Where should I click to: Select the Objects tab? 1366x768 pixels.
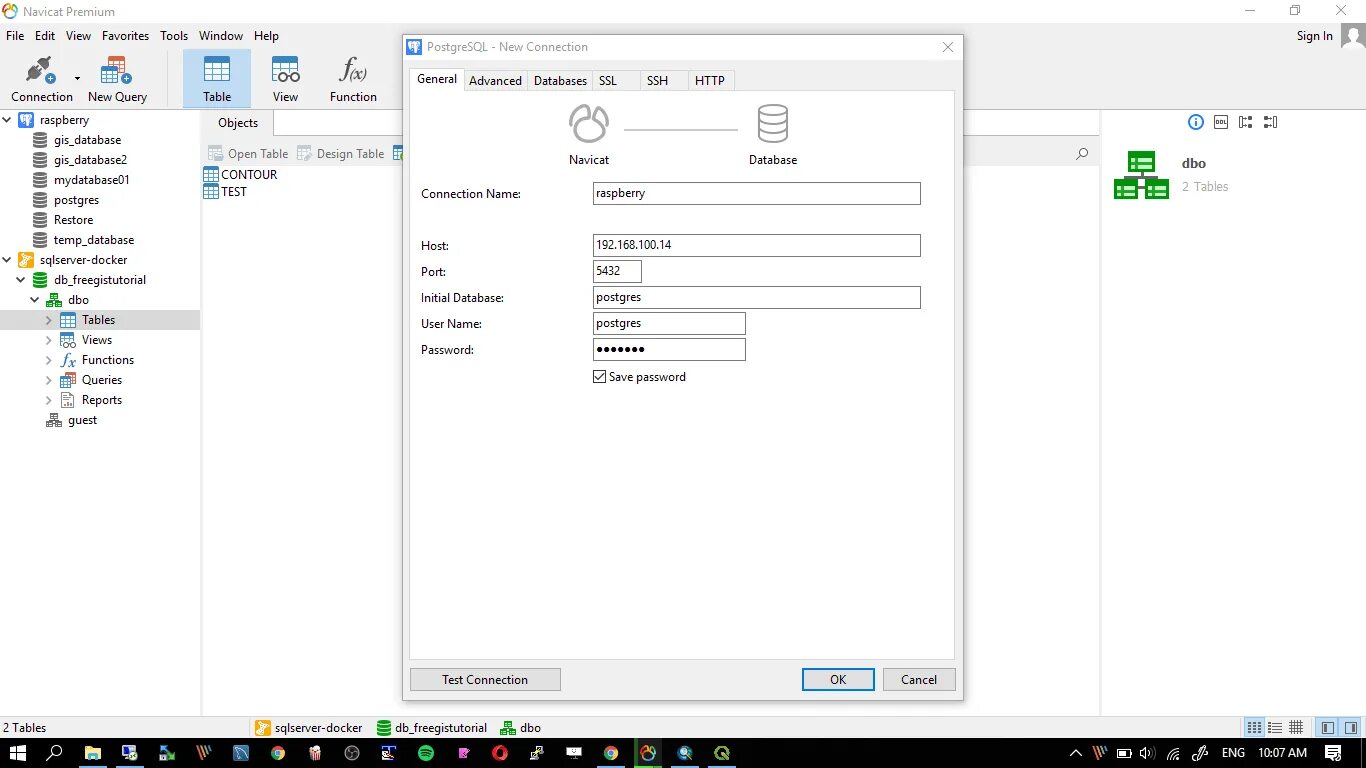tap(238, 123)
